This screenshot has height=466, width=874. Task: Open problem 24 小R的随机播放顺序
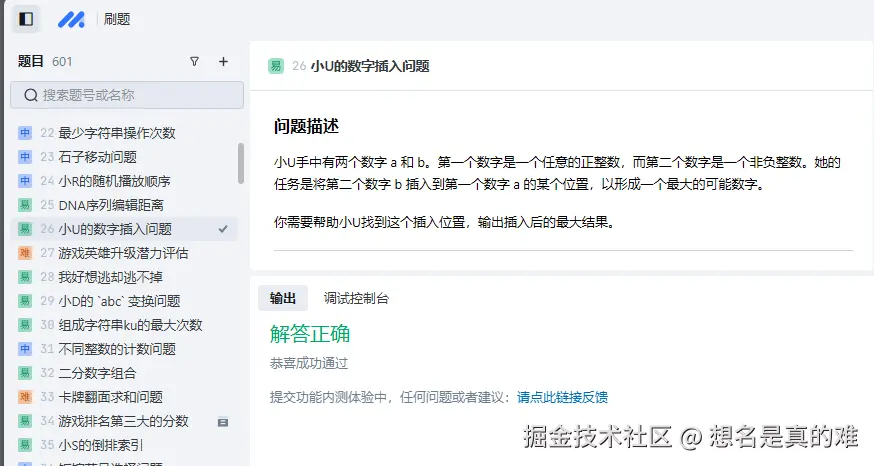(x=124, y=181)
